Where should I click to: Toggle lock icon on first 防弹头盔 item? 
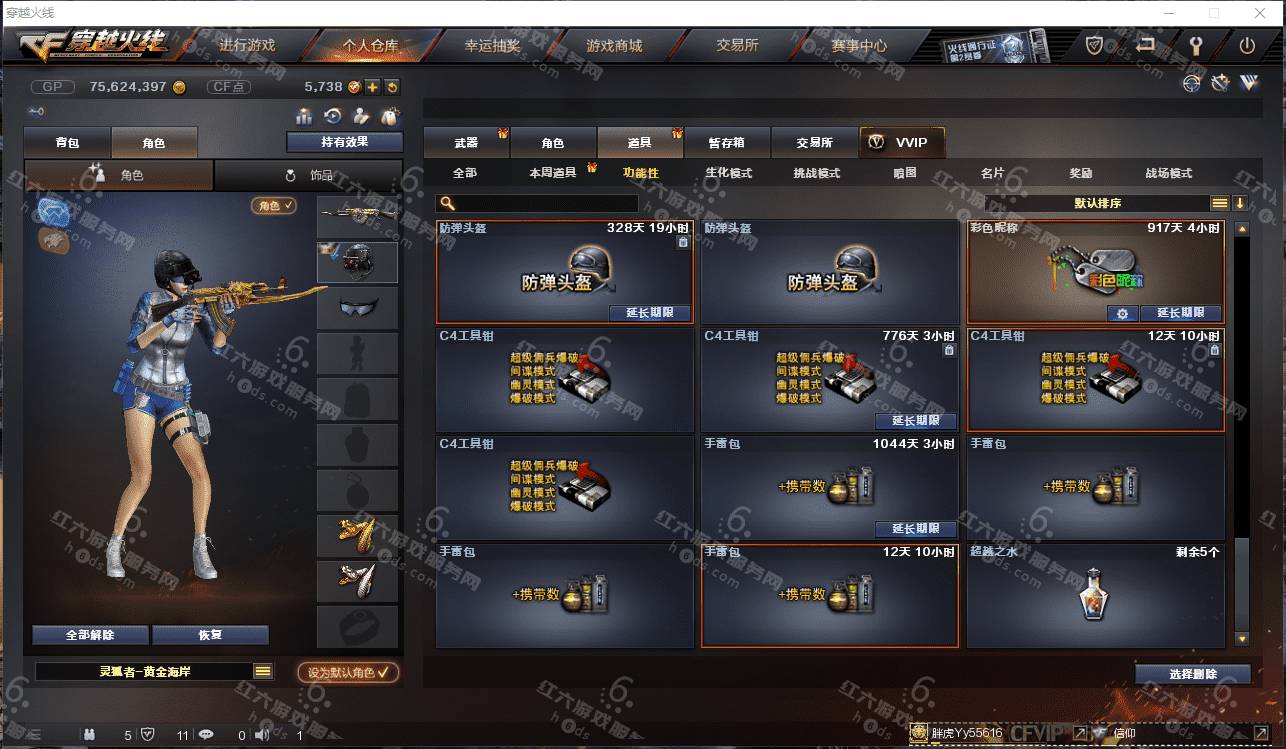click(x=683, y=242)
